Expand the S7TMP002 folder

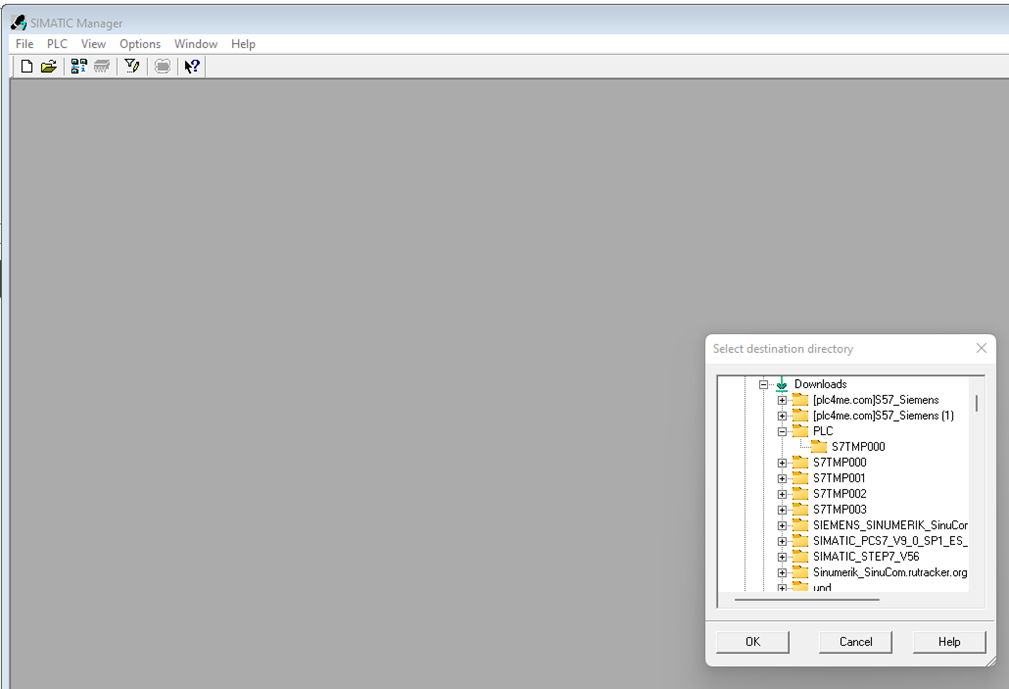[x=782, y=494]
